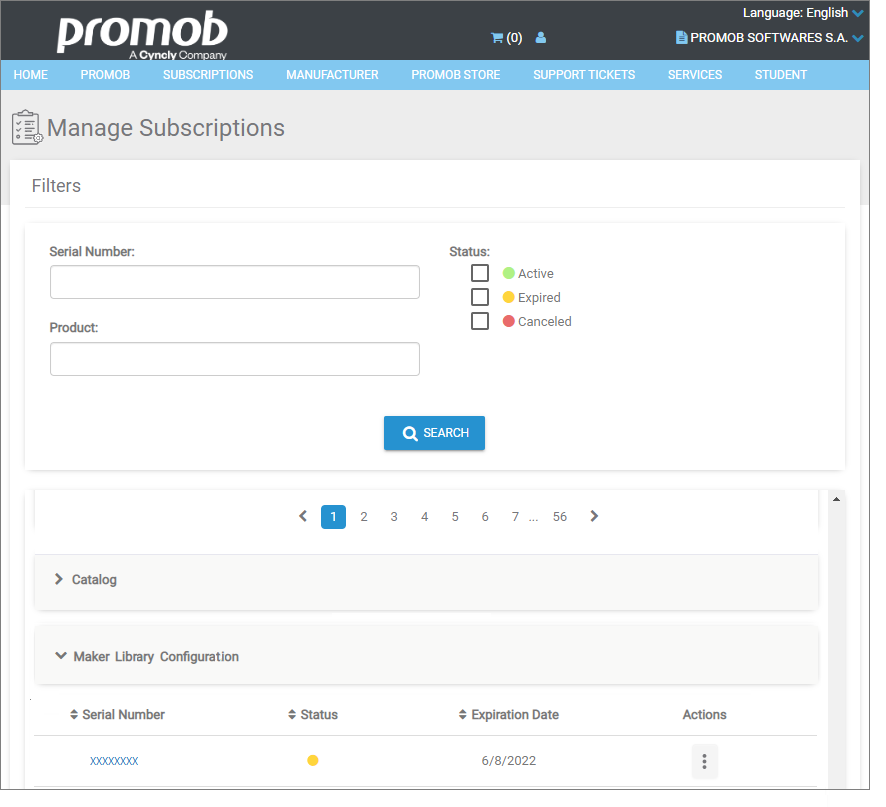The height and width of the screenshot is (807, 886).
Task: Open the PROMOB STORE menu
Action: tap(456, 75)
